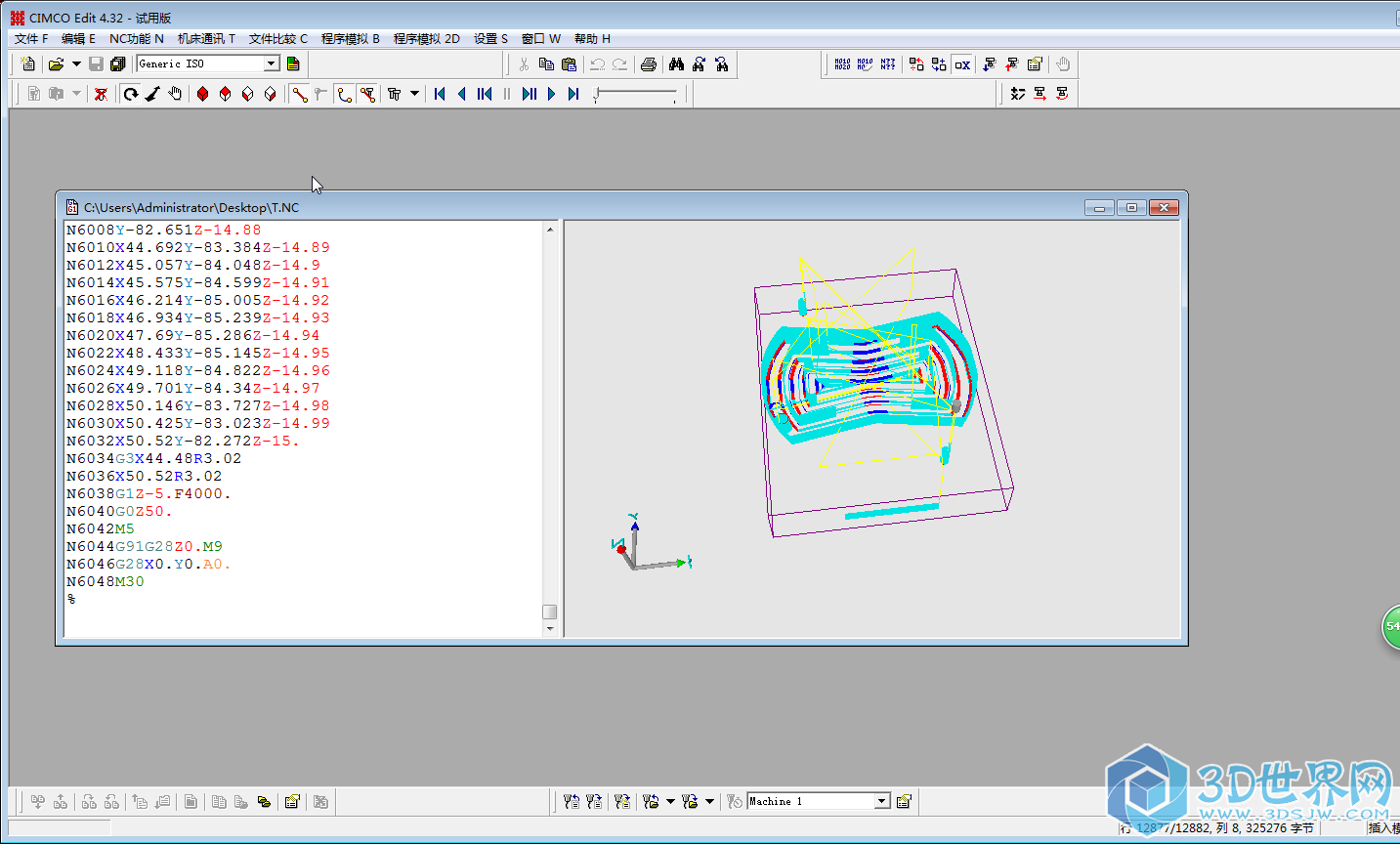
Task: Open the 编辑 E menu
Action: pos(78,39)
